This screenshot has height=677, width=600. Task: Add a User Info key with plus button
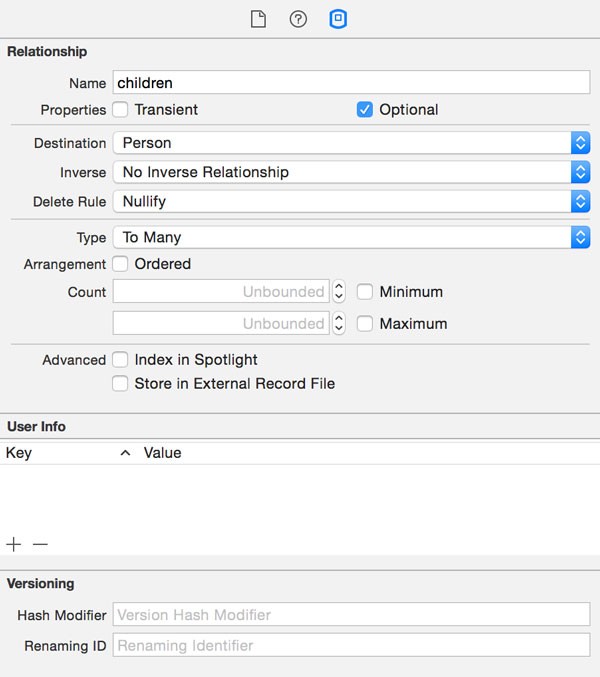click(14, 544)
